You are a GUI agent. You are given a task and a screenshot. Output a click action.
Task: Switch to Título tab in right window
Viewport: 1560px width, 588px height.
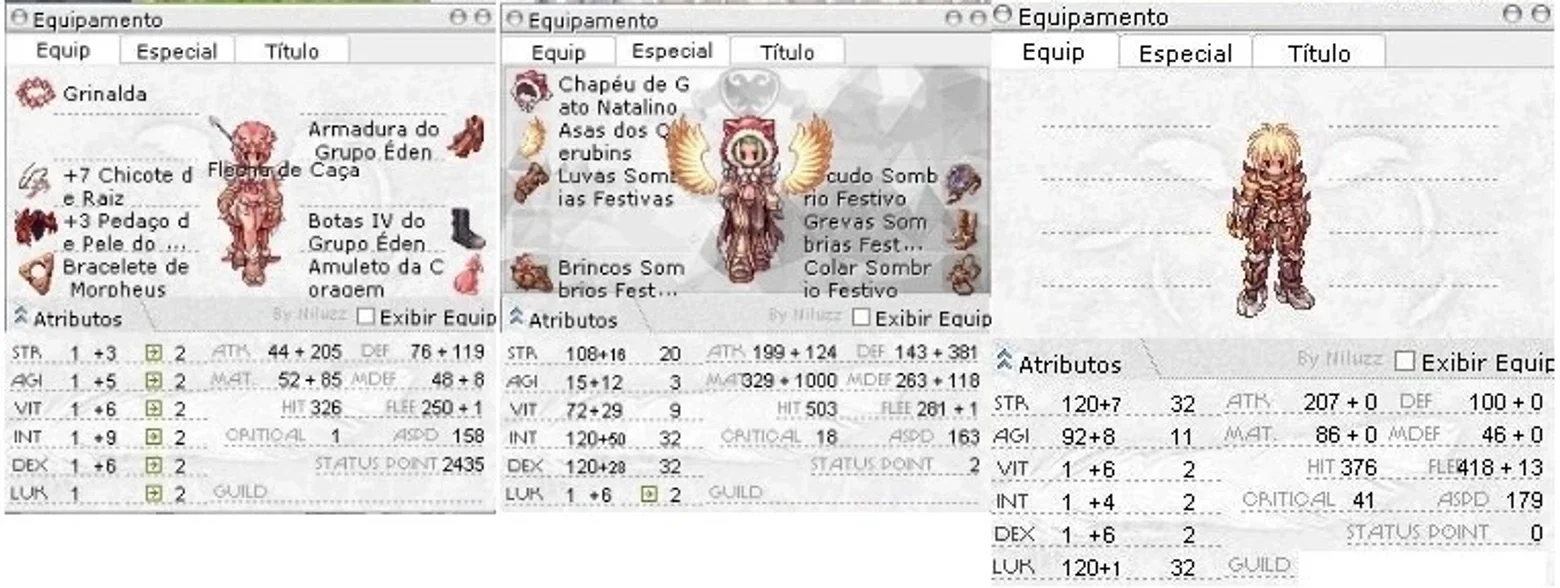1319,53
